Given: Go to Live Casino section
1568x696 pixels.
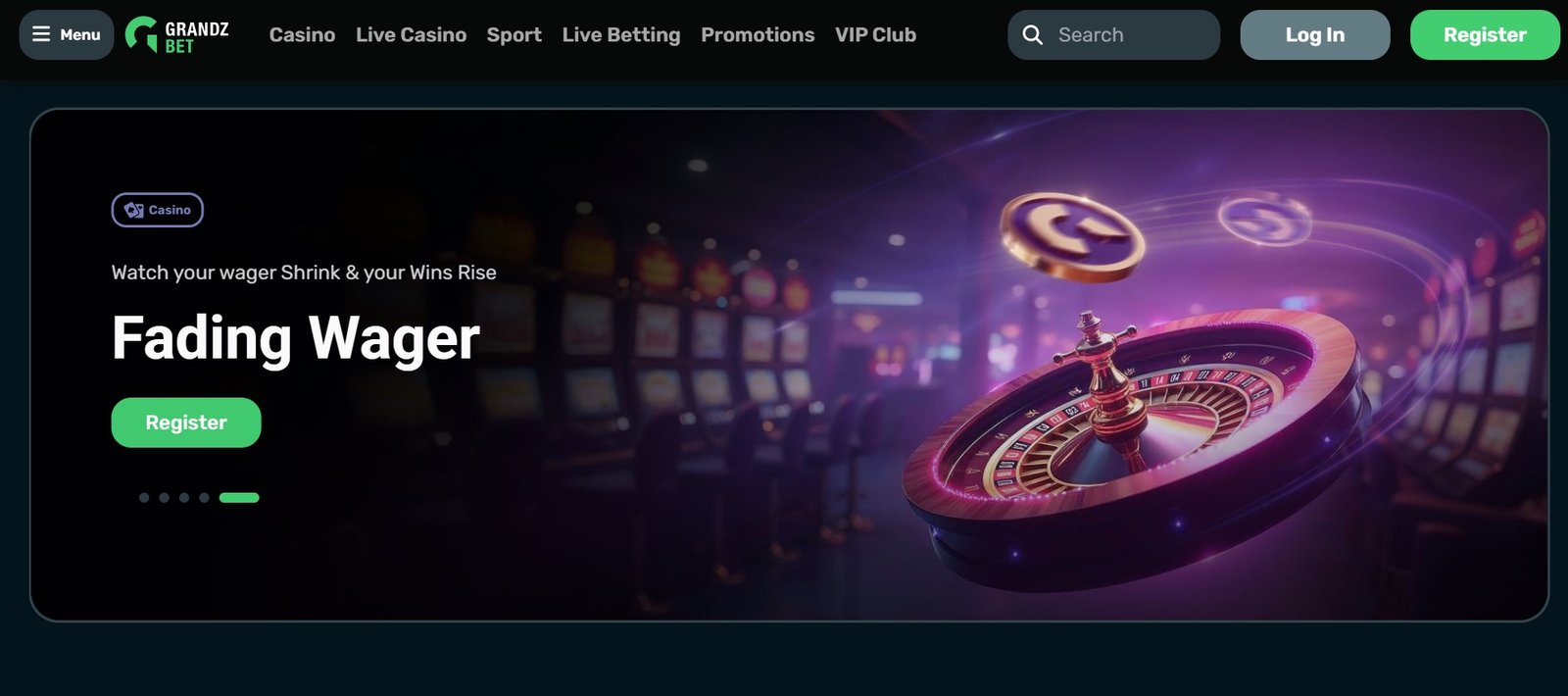Looking at the screenshot, I should (411, 35).
